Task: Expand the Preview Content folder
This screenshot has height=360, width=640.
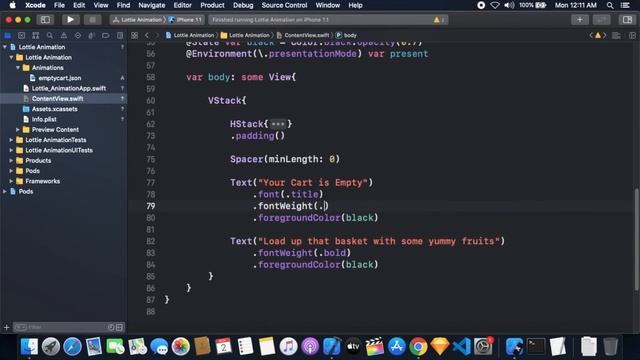Action: coord(18,130)
